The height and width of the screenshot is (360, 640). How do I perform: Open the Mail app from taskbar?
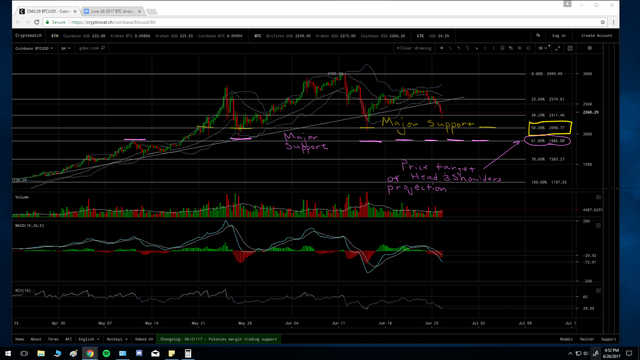pos(155,353)
